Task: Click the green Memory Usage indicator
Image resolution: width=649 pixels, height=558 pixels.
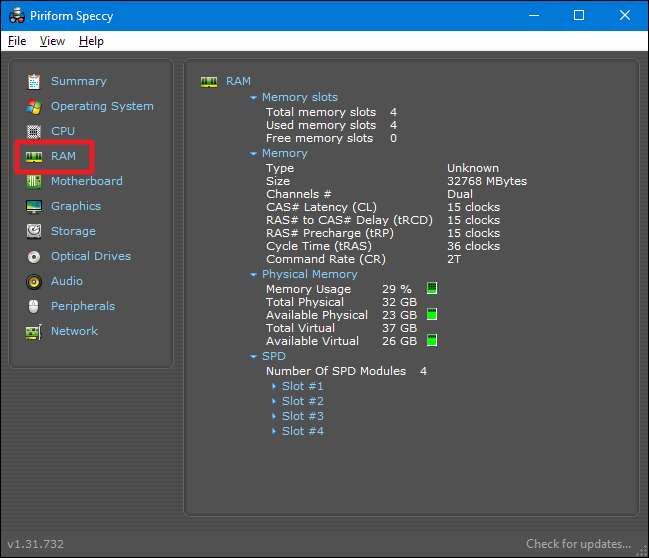Action: pyautogui.click(x=432, y=289)
